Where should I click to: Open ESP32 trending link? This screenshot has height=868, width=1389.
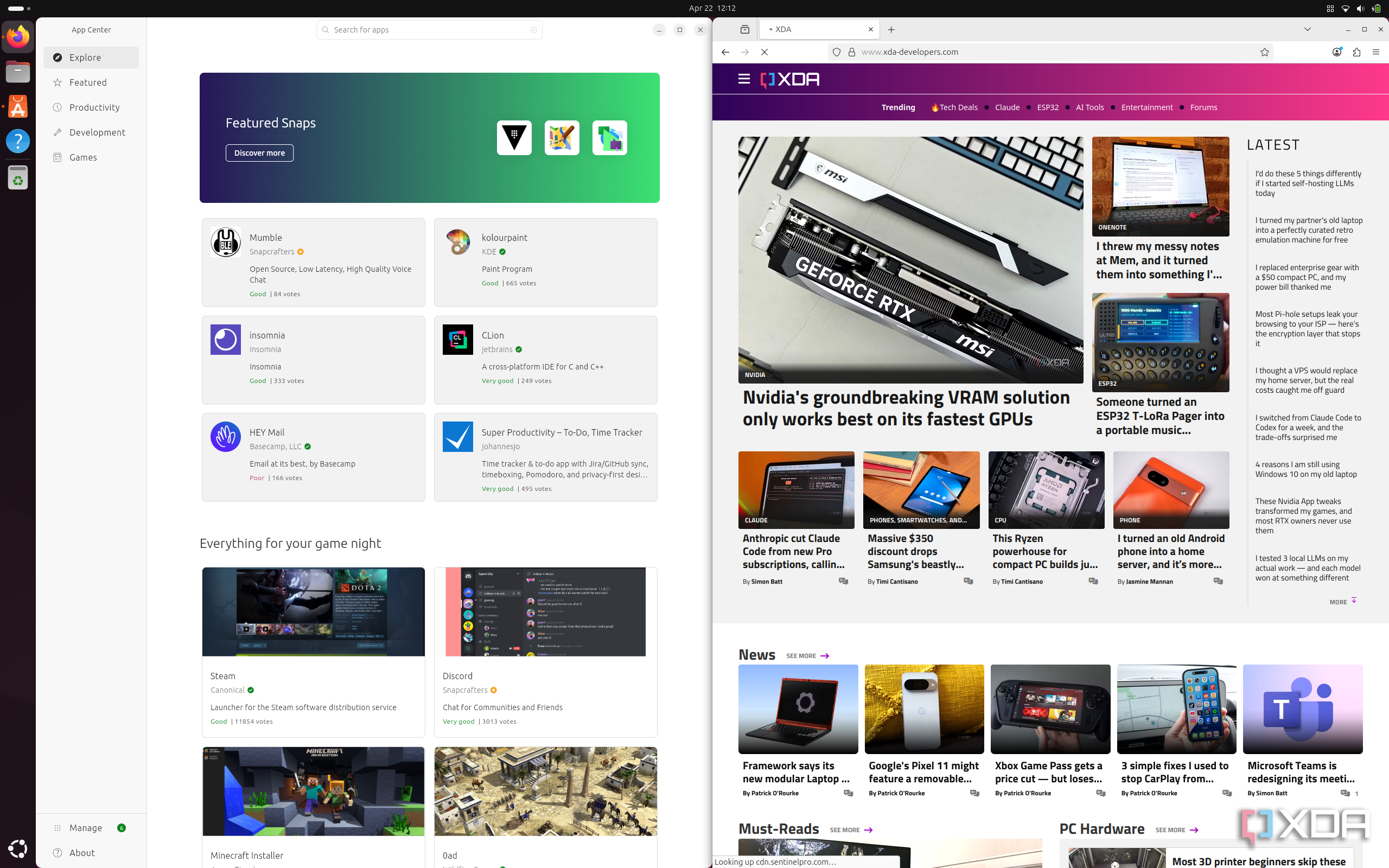pyautogui.click(x=1048, y=107)
